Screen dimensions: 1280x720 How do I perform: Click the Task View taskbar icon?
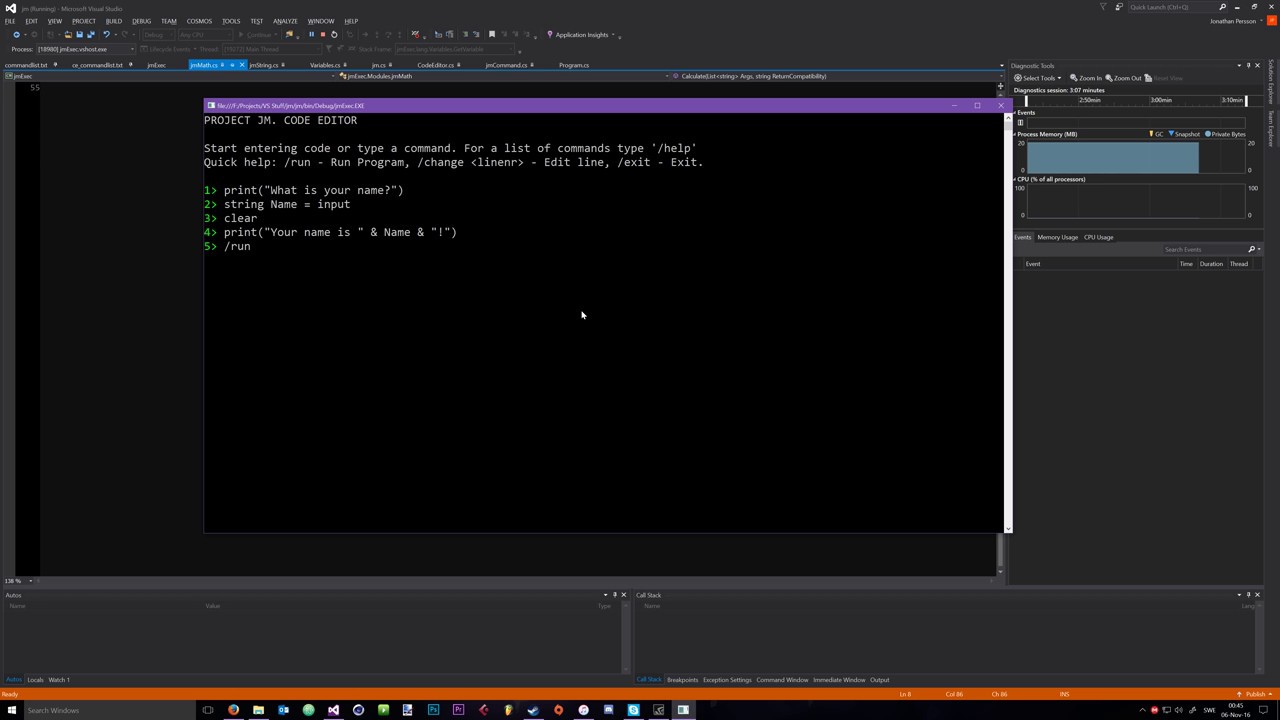208,710
